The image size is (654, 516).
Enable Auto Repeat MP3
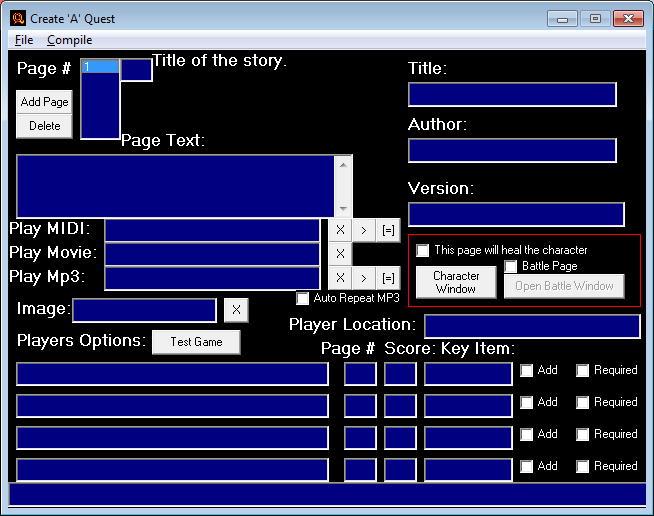click(303, 298)
